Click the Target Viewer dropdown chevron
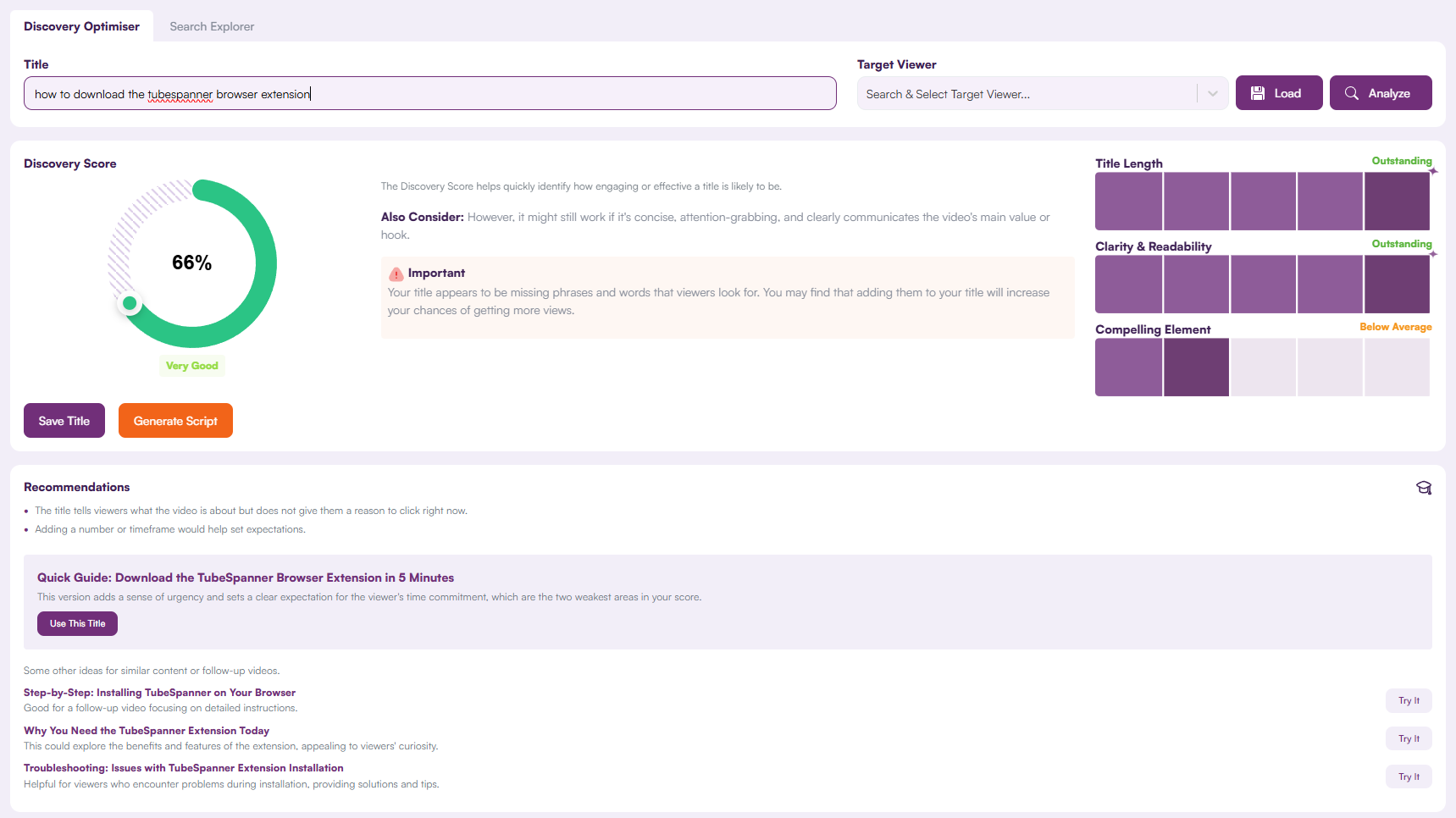The height and width of the screenshot is (818, 1456). (1213, 94)
